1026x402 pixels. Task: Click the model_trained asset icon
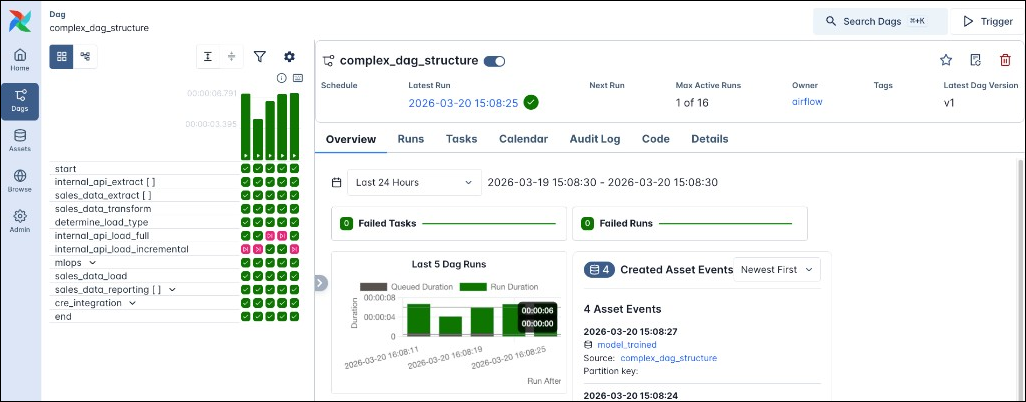588,344
